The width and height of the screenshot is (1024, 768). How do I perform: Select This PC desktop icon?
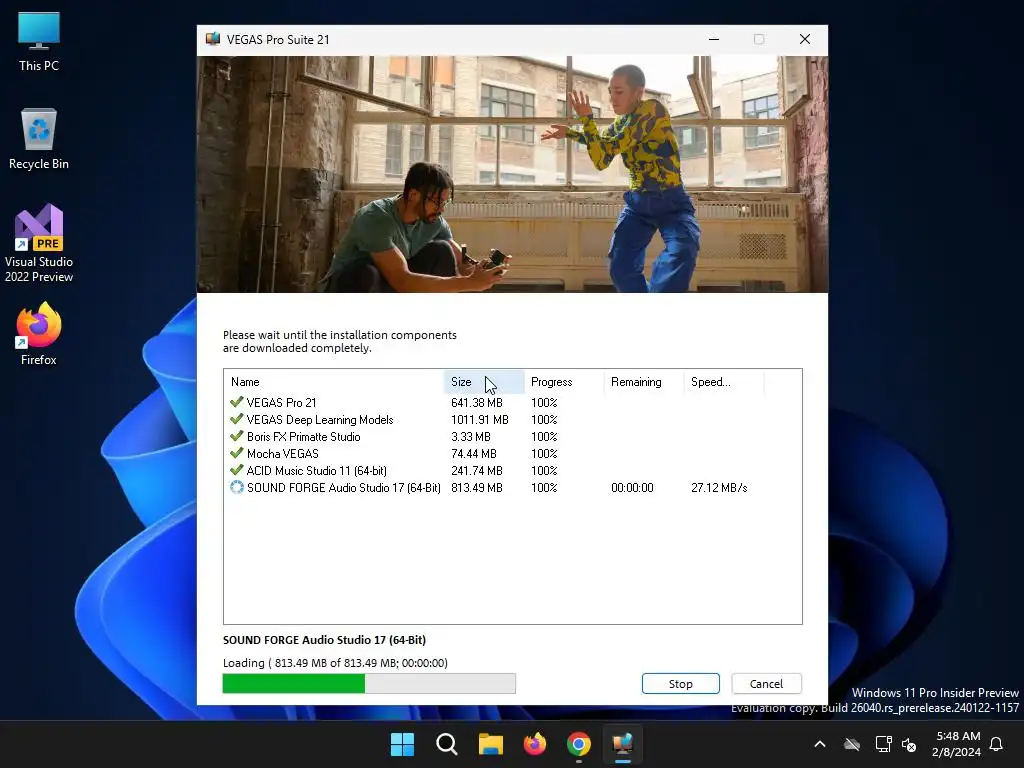click(39, 42)
